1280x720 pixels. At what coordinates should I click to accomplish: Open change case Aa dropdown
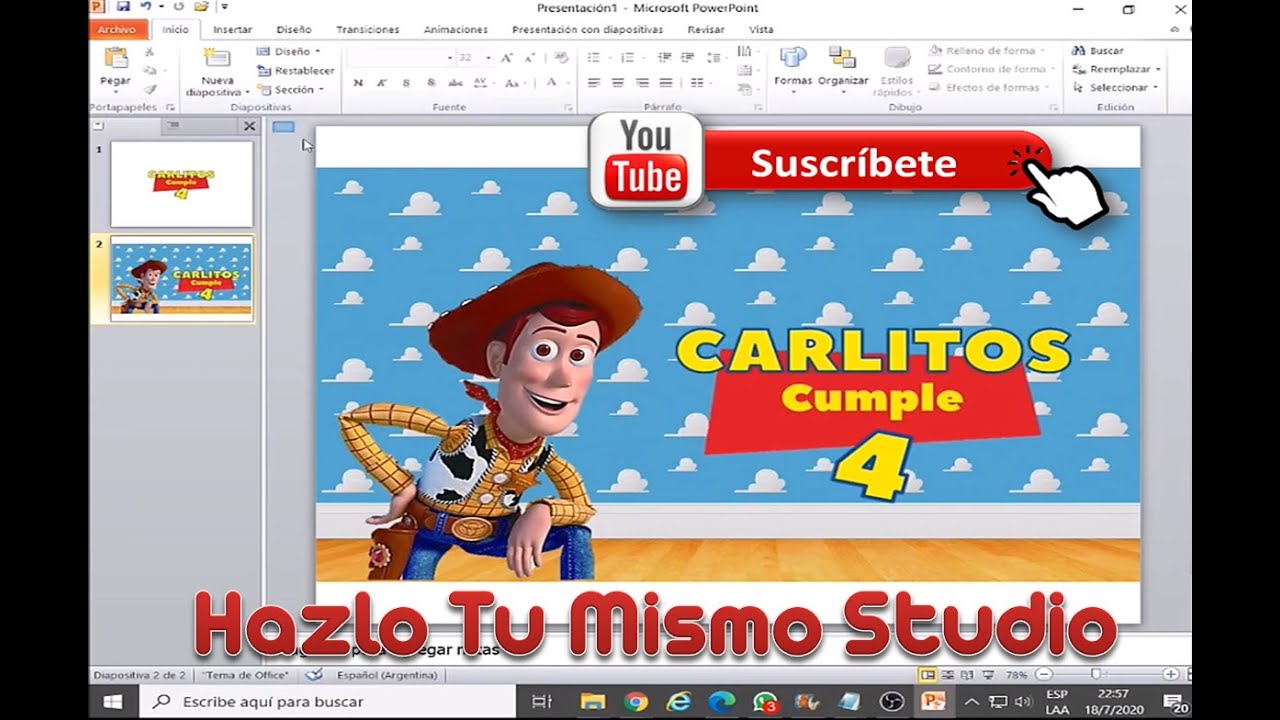[513, 83]
